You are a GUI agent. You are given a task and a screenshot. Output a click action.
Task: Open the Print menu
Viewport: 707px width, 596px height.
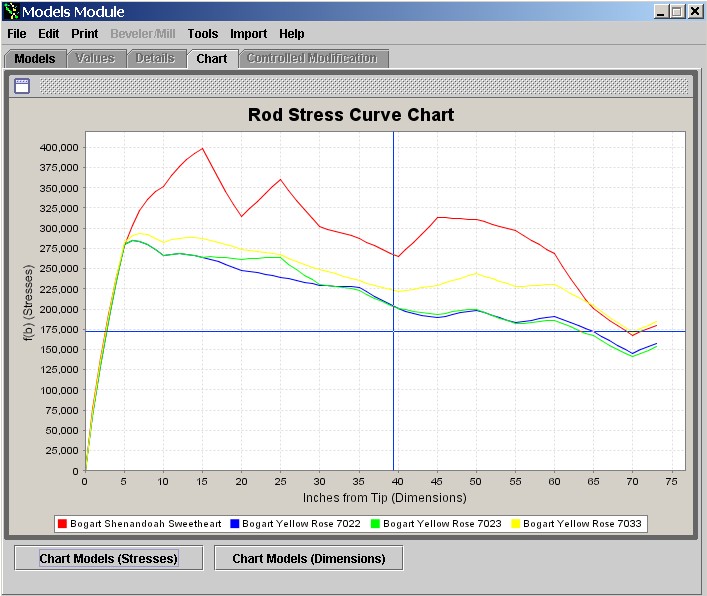84,33
